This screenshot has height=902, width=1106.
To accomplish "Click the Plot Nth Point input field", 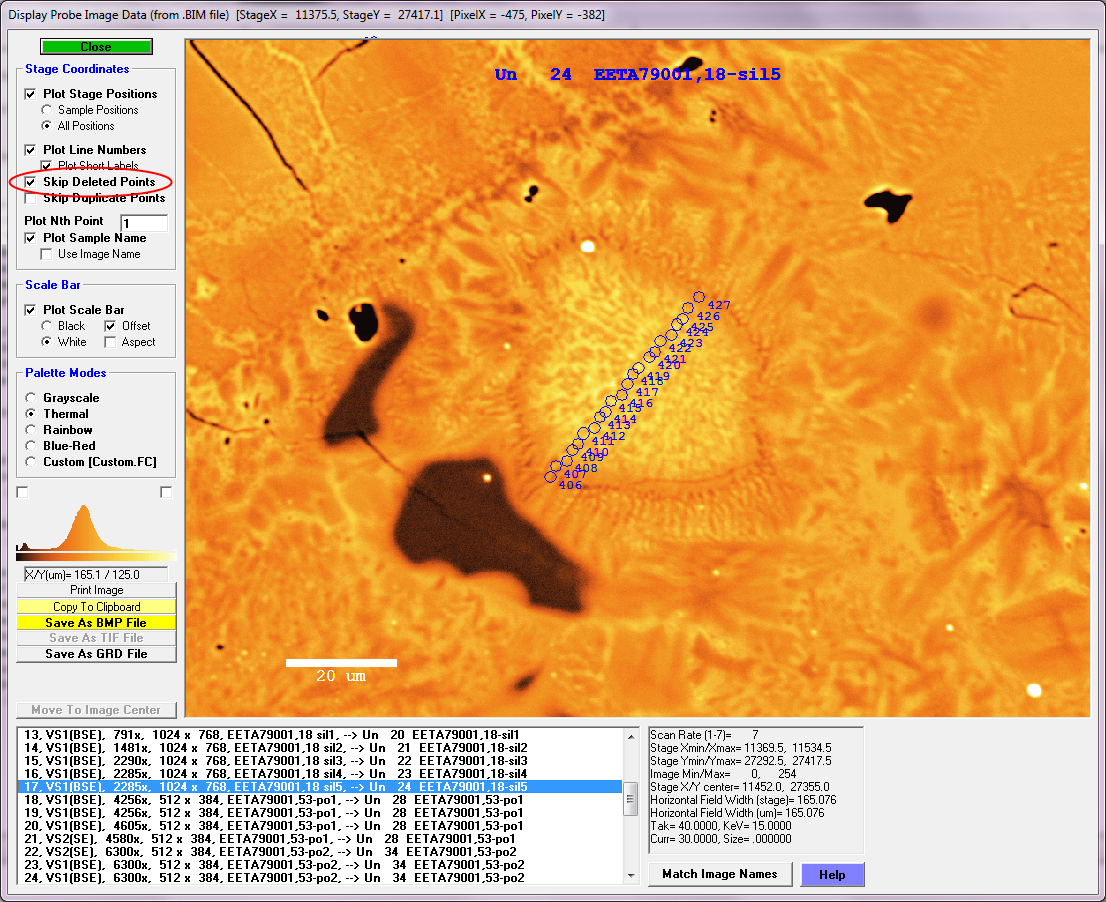I will [x=143, y=223].
